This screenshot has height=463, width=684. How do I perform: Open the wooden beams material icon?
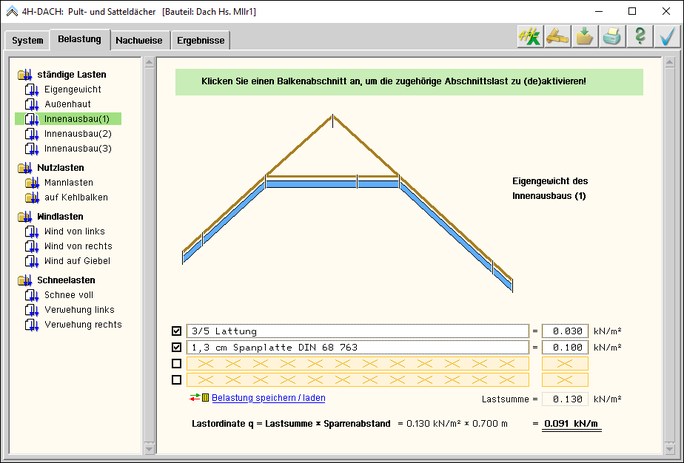tap(556, 38)
